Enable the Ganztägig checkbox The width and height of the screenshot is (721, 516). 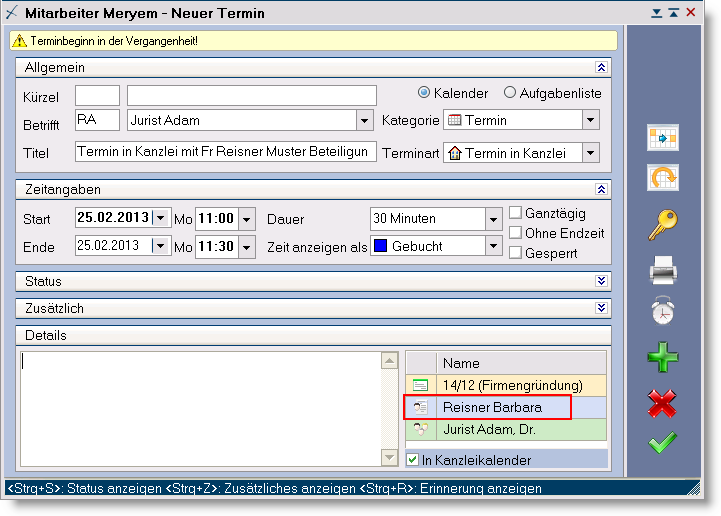point(516,213)
